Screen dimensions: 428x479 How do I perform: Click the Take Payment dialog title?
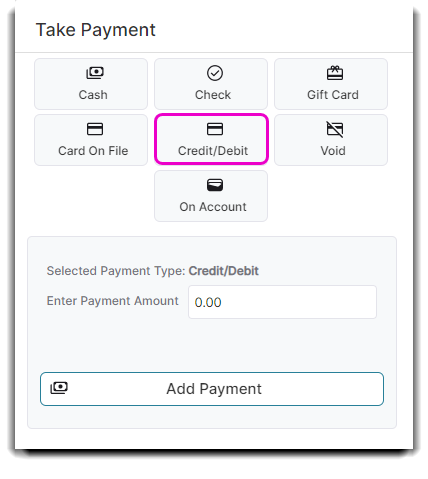click(x=96, y=30)
